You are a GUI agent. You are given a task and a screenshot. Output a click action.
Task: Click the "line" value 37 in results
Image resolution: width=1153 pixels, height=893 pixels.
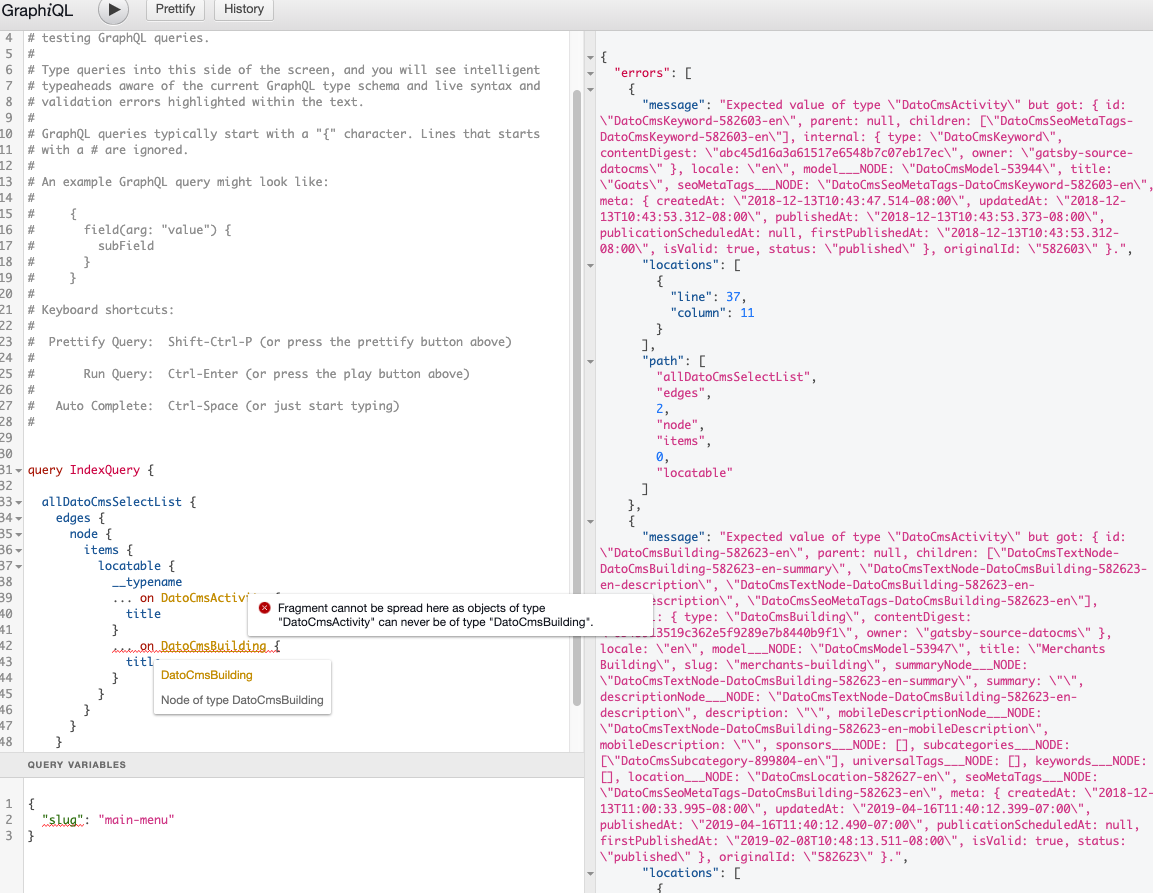coord(733,297)
